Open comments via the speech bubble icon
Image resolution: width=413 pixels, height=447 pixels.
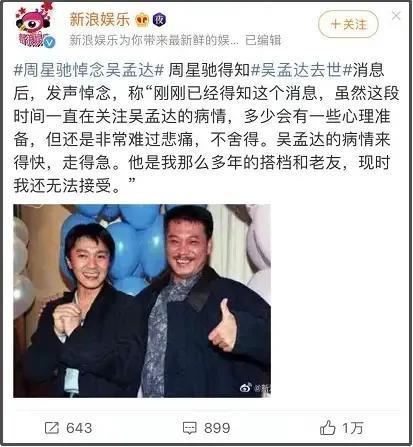pos(190,428)
